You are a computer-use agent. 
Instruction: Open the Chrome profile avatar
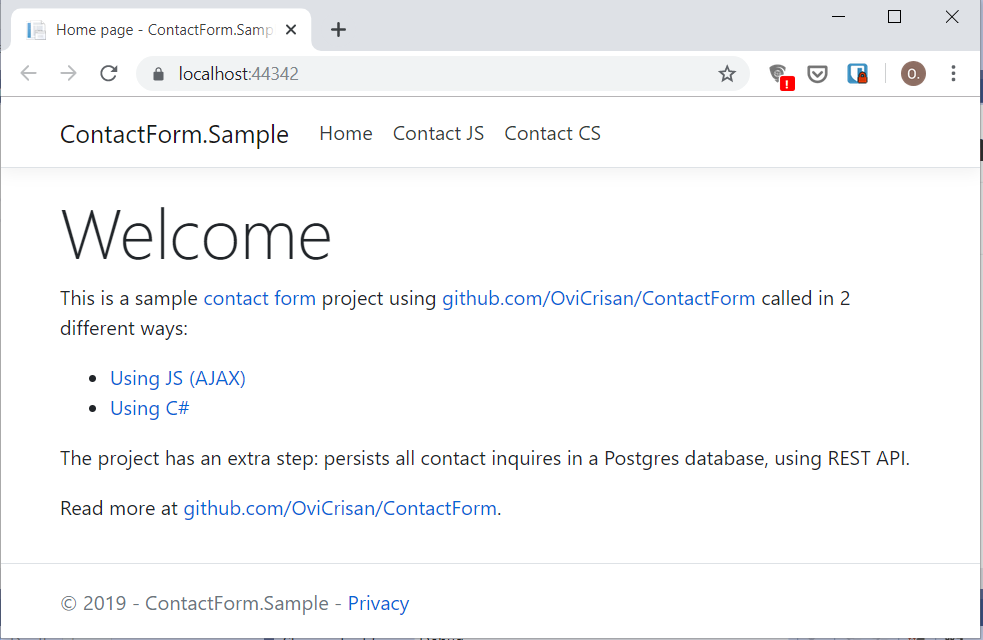(x=912, y=73)
